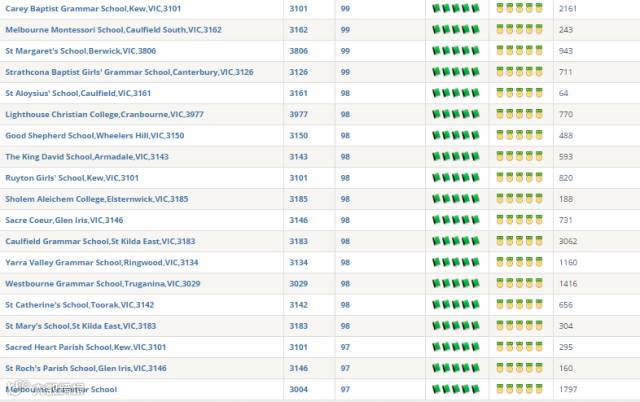Open The King David School, Armadale link

click(87, 157)
